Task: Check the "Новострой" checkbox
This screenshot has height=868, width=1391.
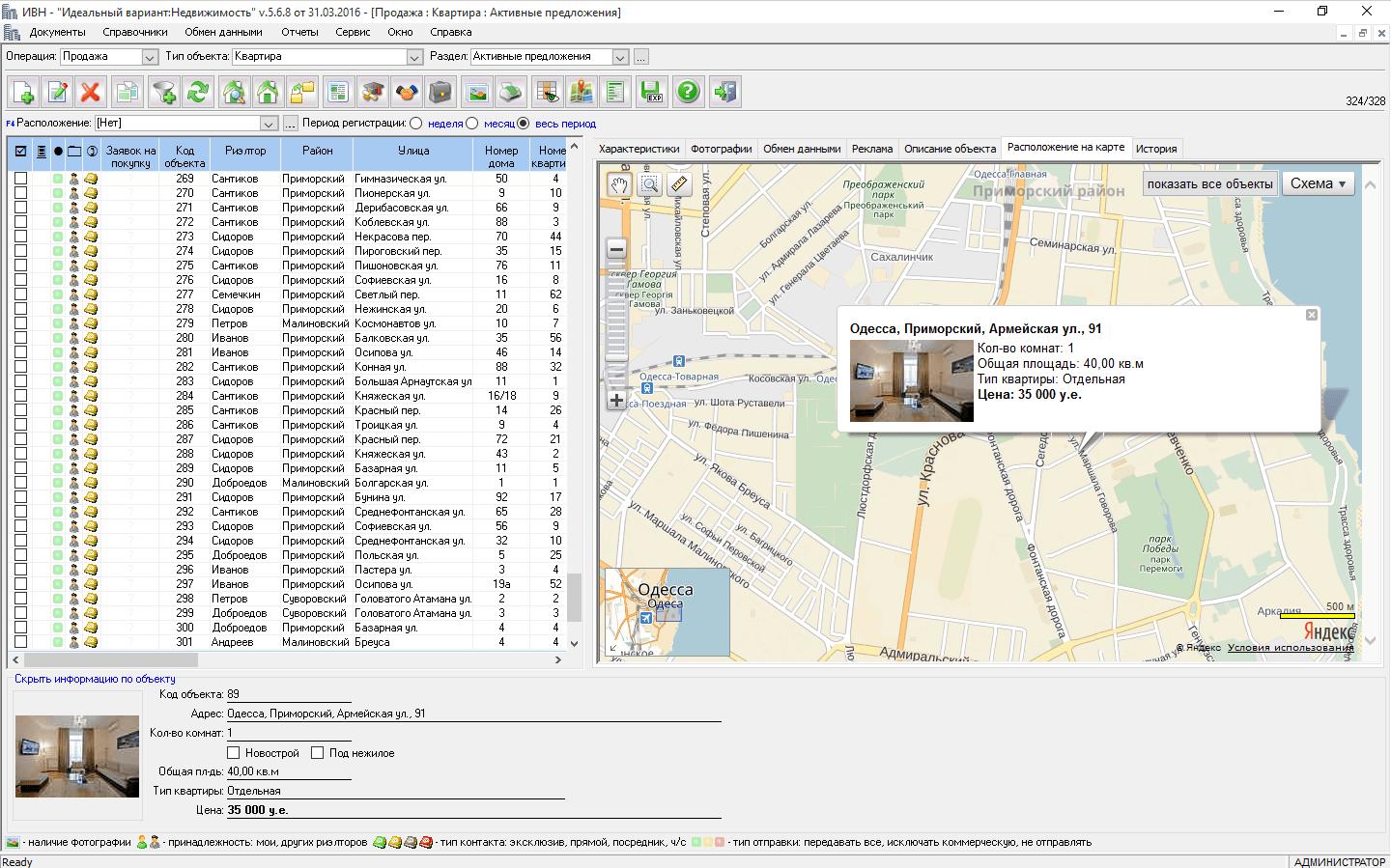Action: click(233, 753)
